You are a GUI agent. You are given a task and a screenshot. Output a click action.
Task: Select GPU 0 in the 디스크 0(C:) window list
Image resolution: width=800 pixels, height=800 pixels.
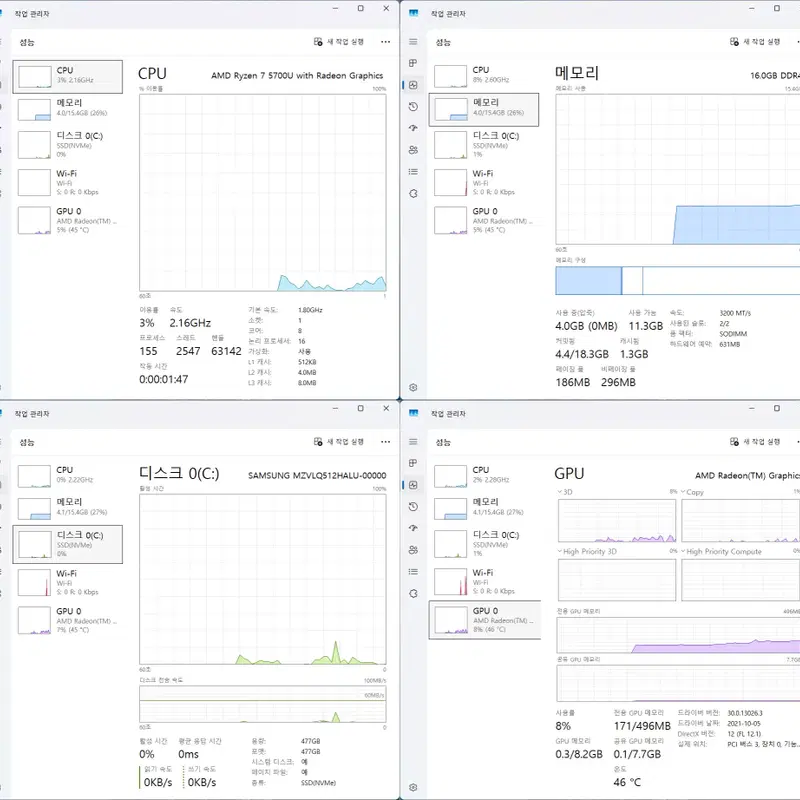(x=67, y=620)
